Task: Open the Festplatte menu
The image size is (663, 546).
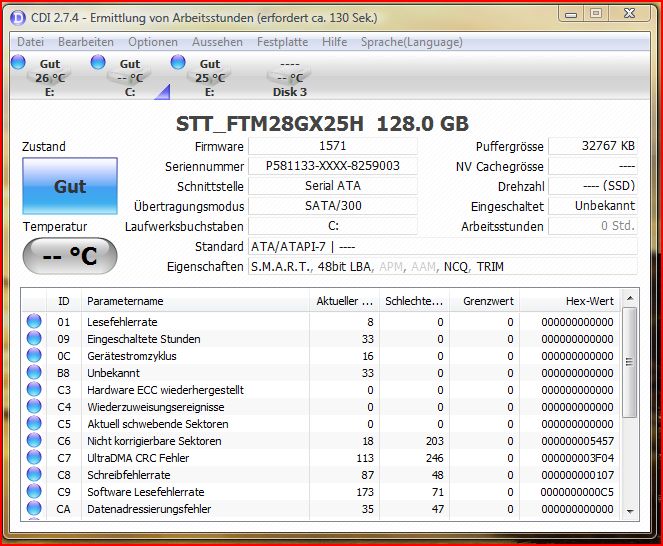Action: pos(282,42)
